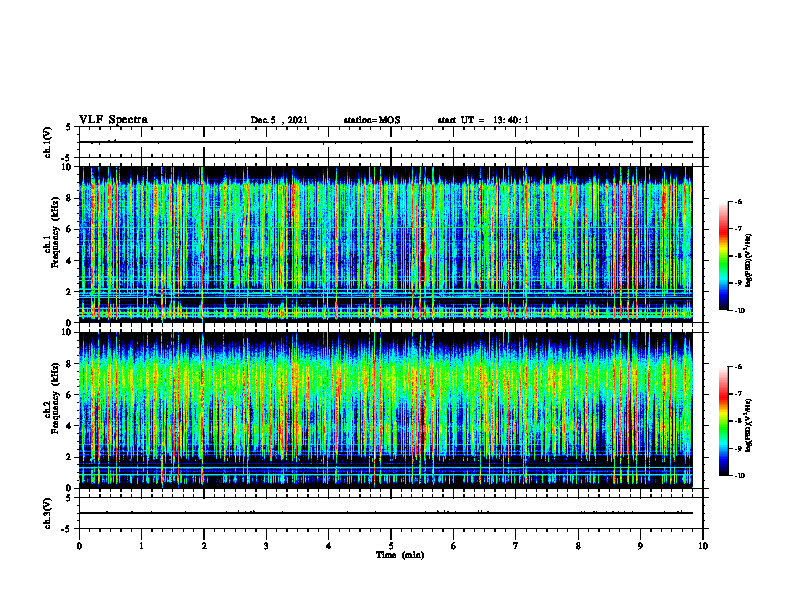Image resolution: width=792 pixels, height=612 pixels.
Task: Click inside the ch.2 spectrogram panel
Action: (386, 410)
